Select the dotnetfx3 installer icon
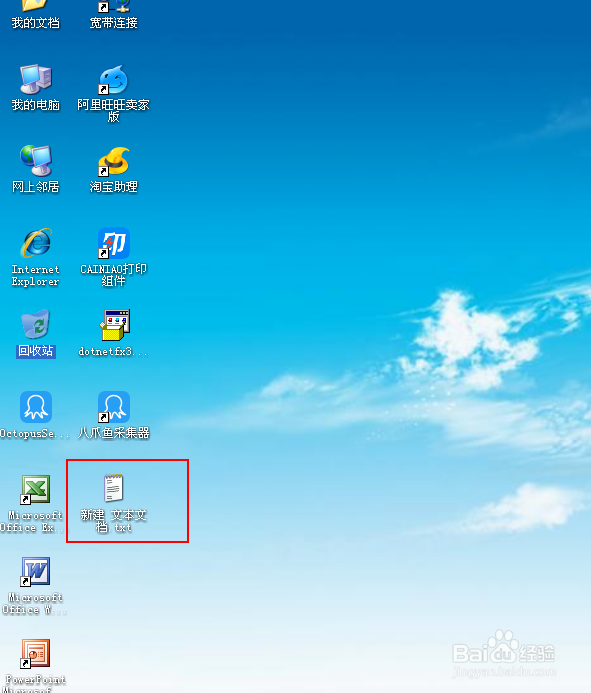Viewport: 591px width, 693px height. [x=114, y=325]
